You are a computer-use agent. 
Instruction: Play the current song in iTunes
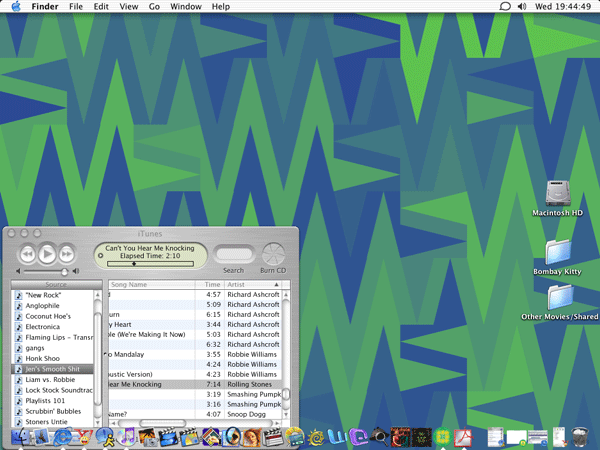click(x=47, y=254)
